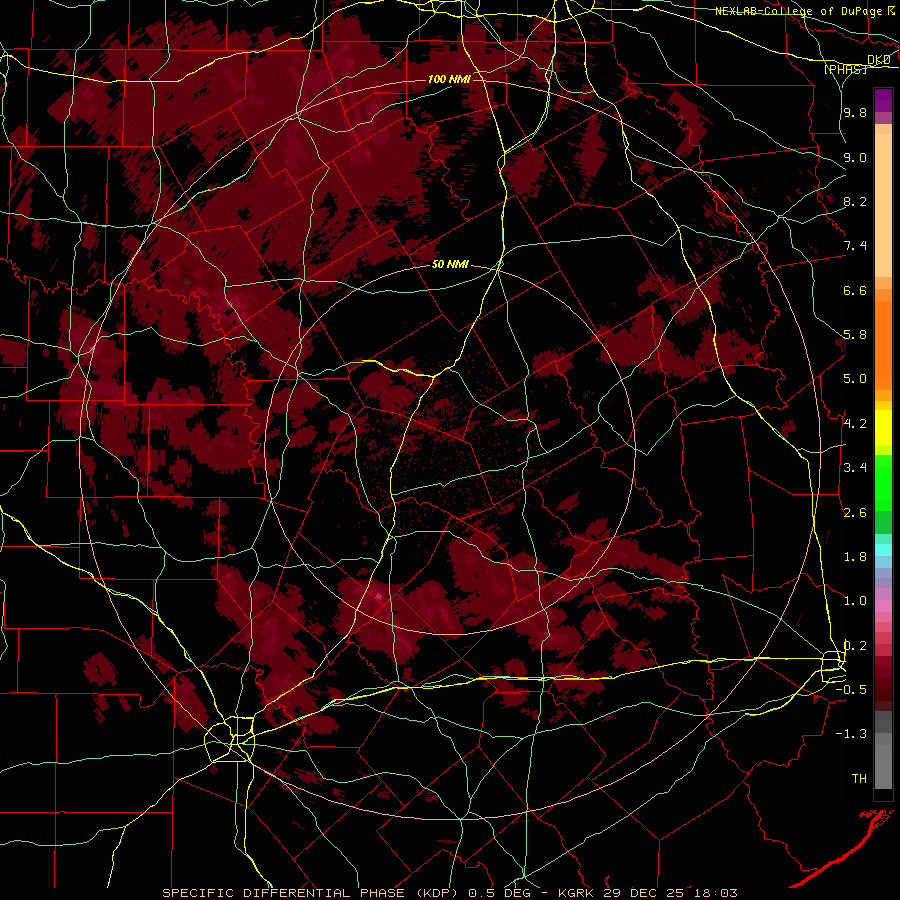
Task: Pick the purple top segment of color bar
Action: [x=883, y=100]
